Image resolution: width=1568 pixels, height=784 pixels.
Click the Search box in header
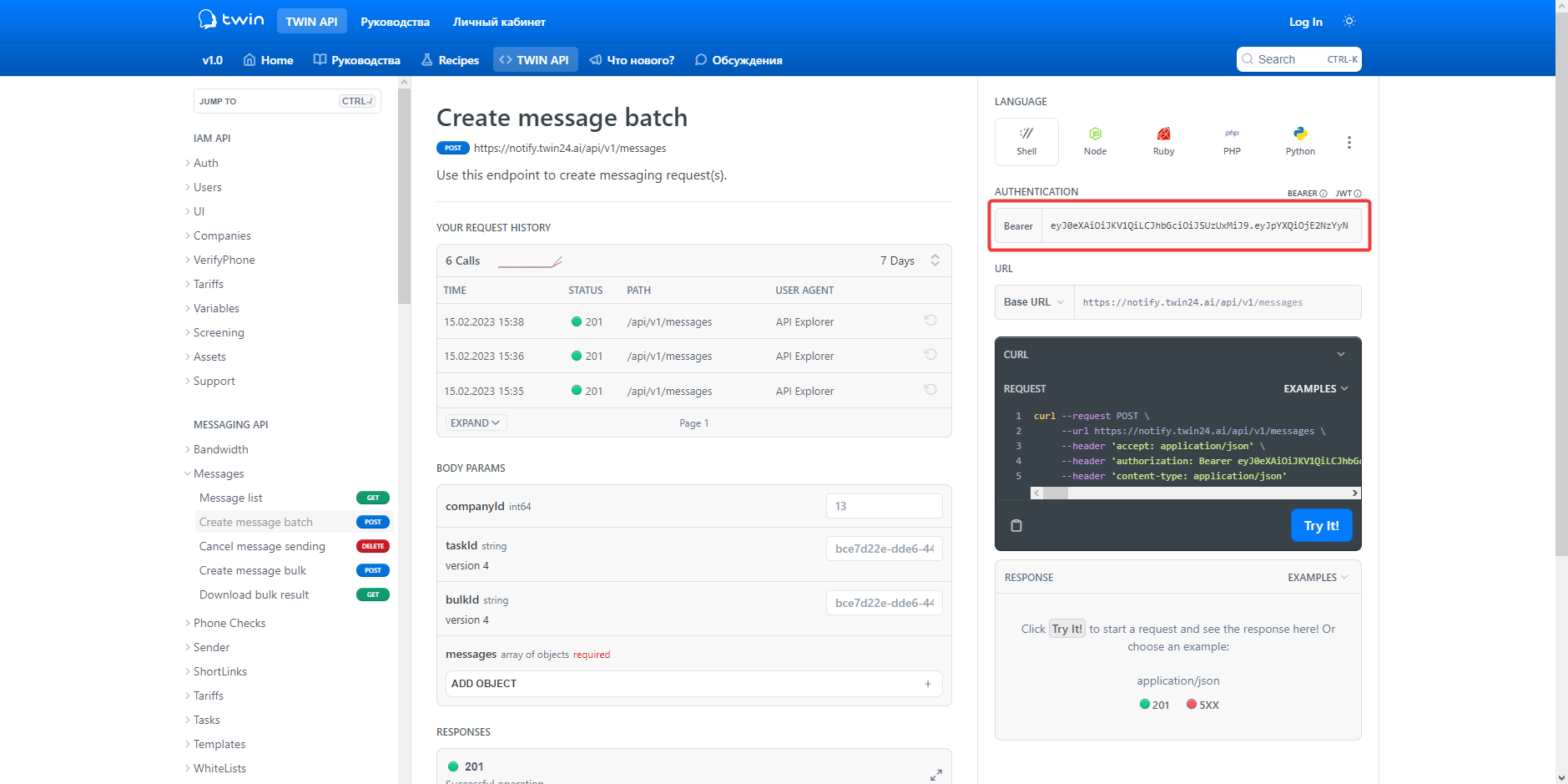1298,59
